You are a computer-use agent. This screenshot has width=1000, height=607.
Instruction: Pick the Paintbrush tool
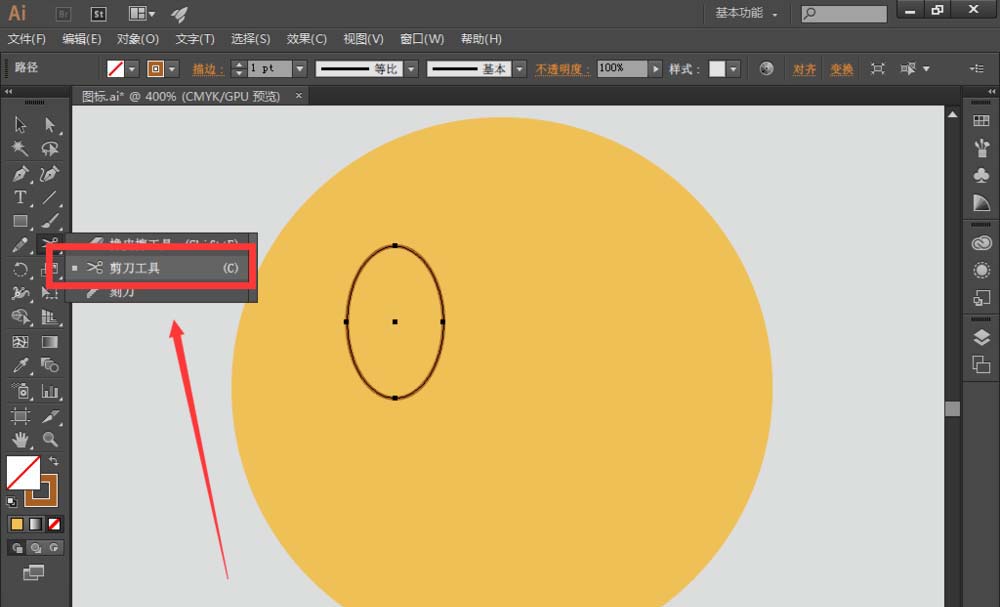pyautogui.click(x=50, y=221)
